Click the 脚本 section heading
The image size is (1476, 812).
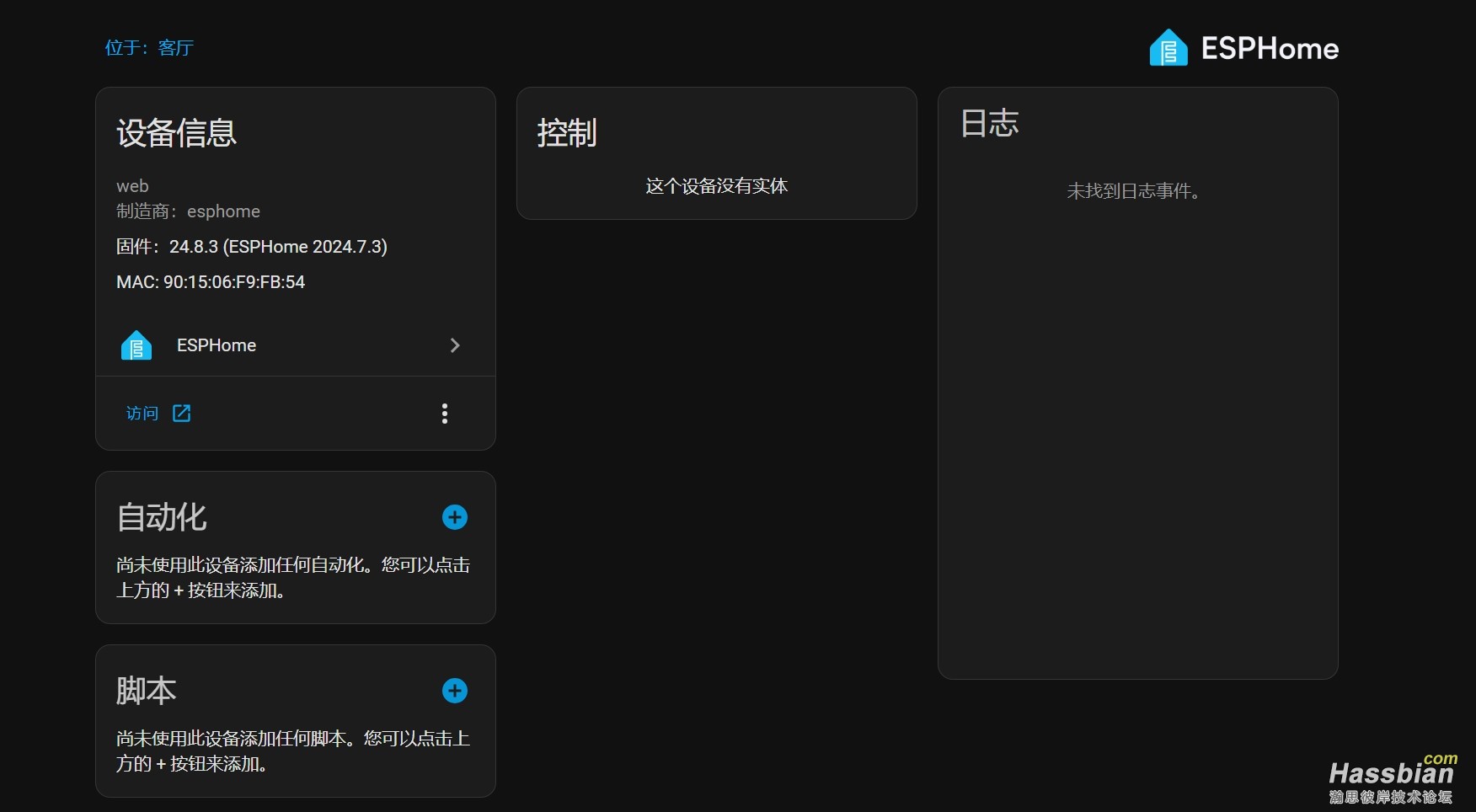coord(147,691)
